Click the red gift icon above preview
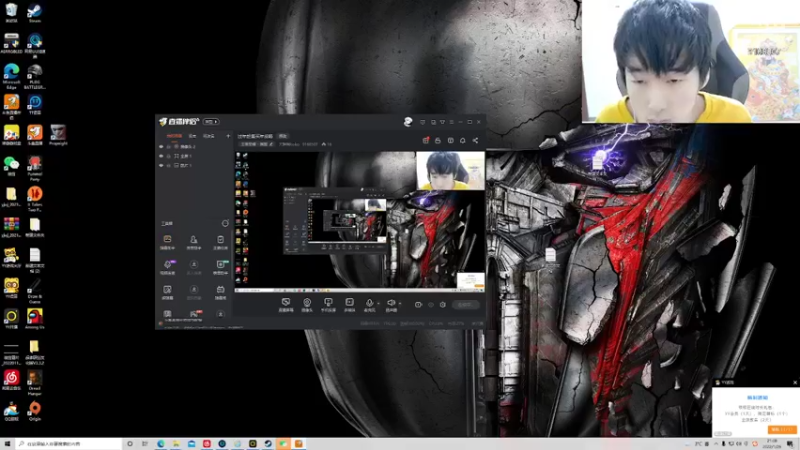Image resolution: width=800 pixels, height=450 pixels. (x=426, y=140)
